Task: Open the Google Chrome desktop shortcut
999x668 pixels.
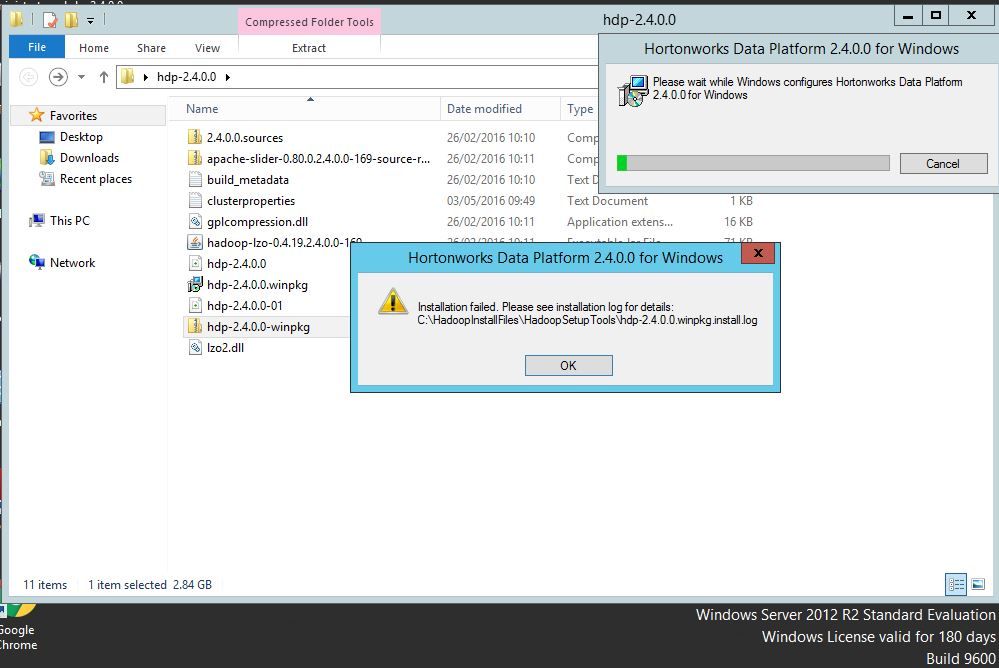Action: pyautogui.click(x=18, y=628)
